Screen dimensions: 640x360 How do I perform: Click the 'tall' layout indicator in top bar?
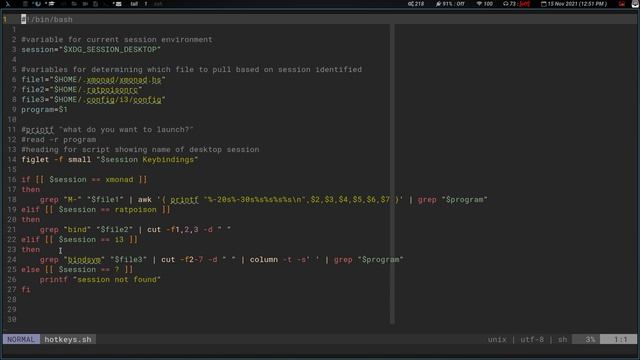click(x=134, y=4)
